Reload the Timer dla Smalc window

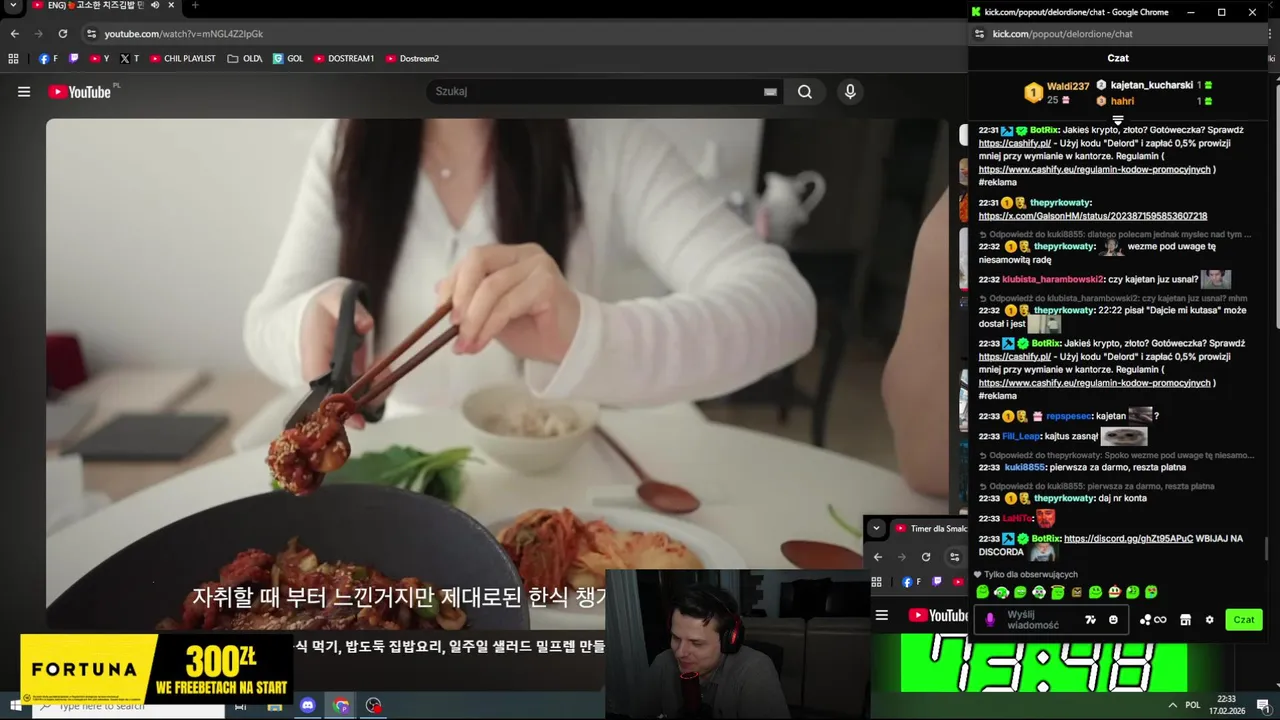click(926, 557)
